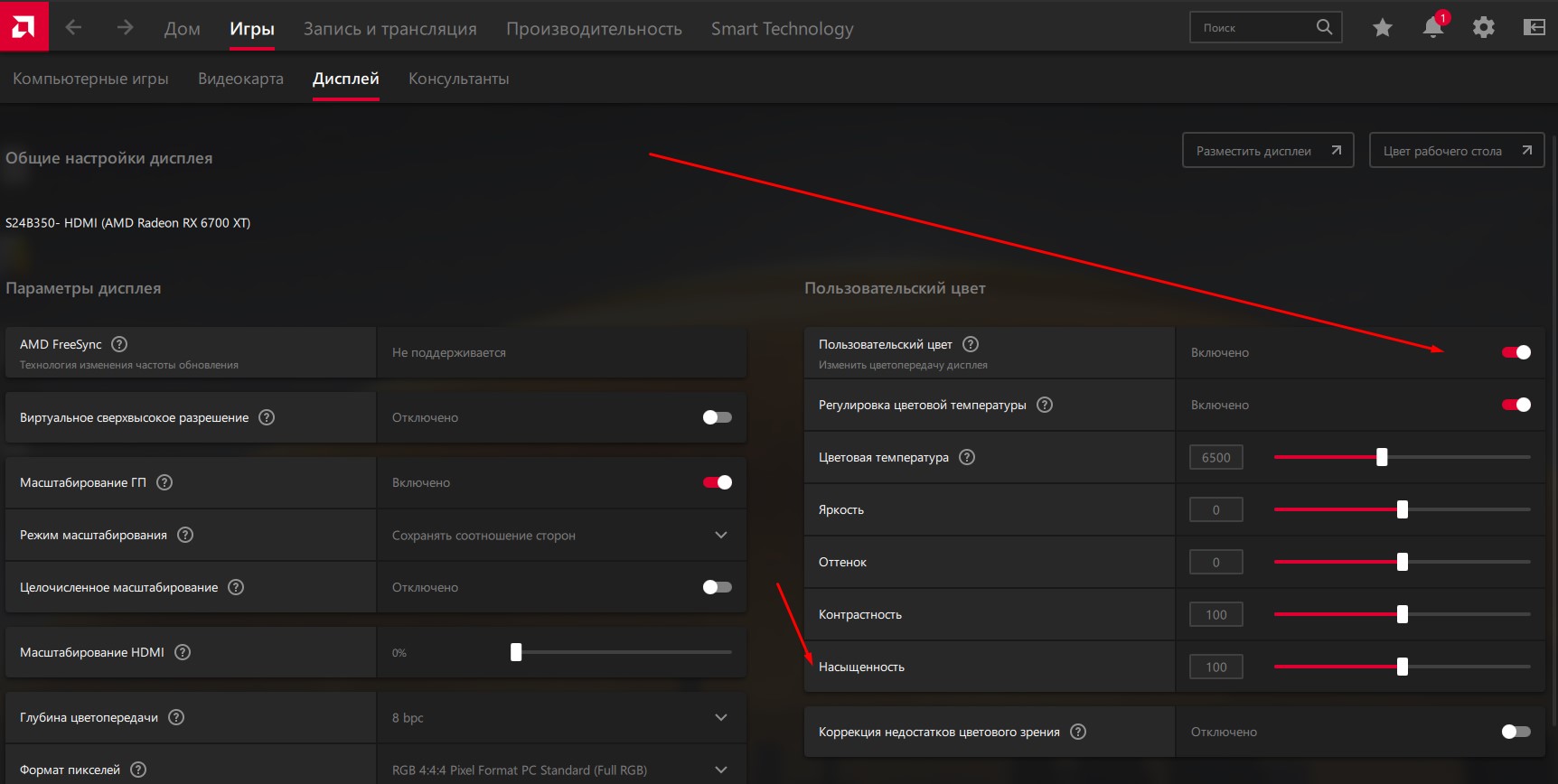Image resolution: width=1558 pixels, height=784 pixels.
Task: Open notifications bell icon
Action: [x=1433, y=26]
